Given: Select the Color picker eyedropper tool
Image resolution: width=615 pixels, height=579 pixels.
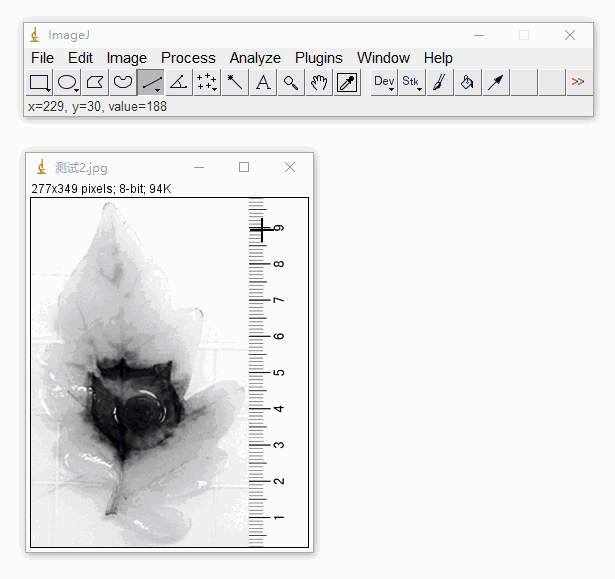Looking at the screenshot, I should click(347, 82).
